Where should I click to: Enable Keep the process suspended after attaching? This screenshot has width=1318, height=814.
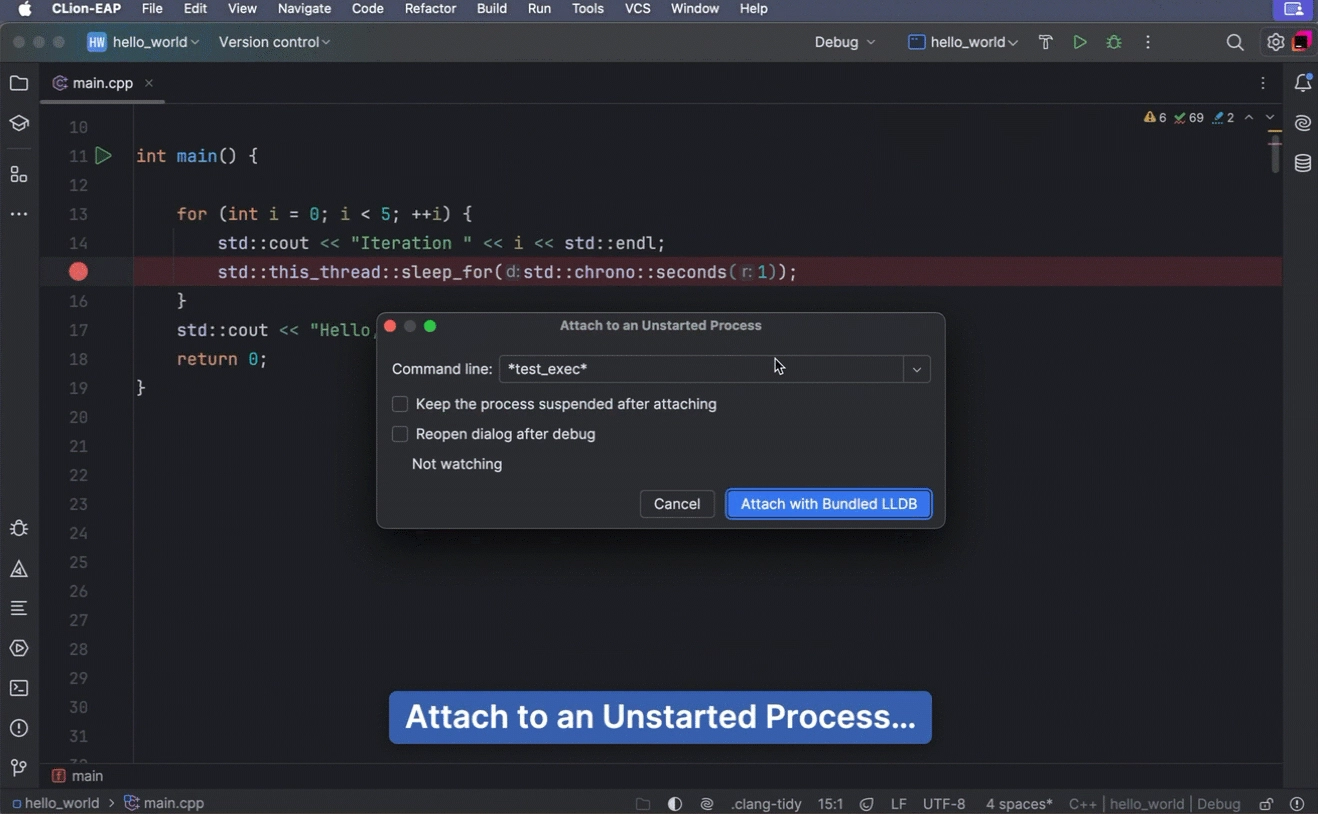[x=400, y=404]
